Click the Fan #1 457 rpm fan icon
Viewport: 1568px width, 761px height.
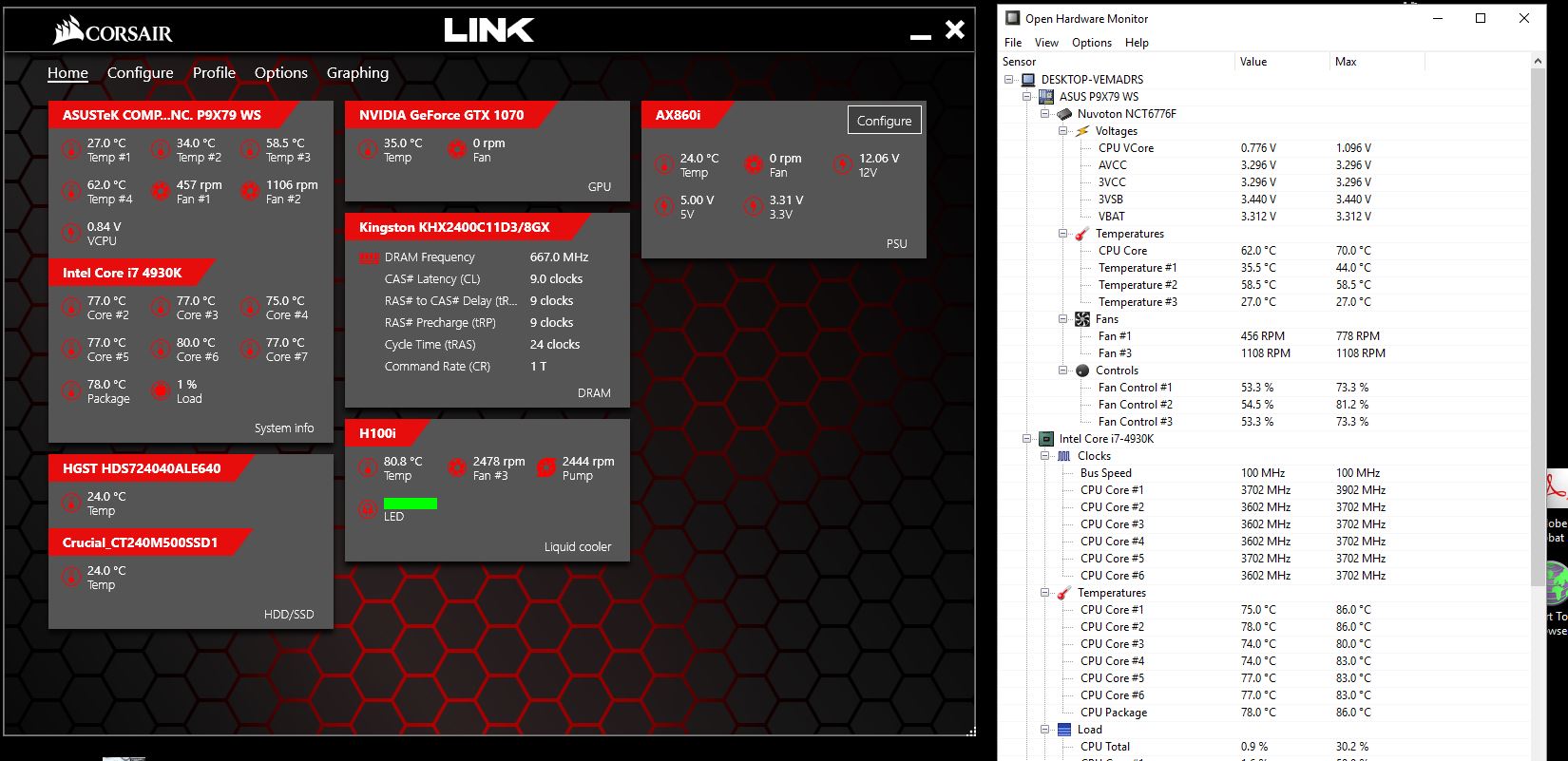pyautogui.click(x=161, y=191)
